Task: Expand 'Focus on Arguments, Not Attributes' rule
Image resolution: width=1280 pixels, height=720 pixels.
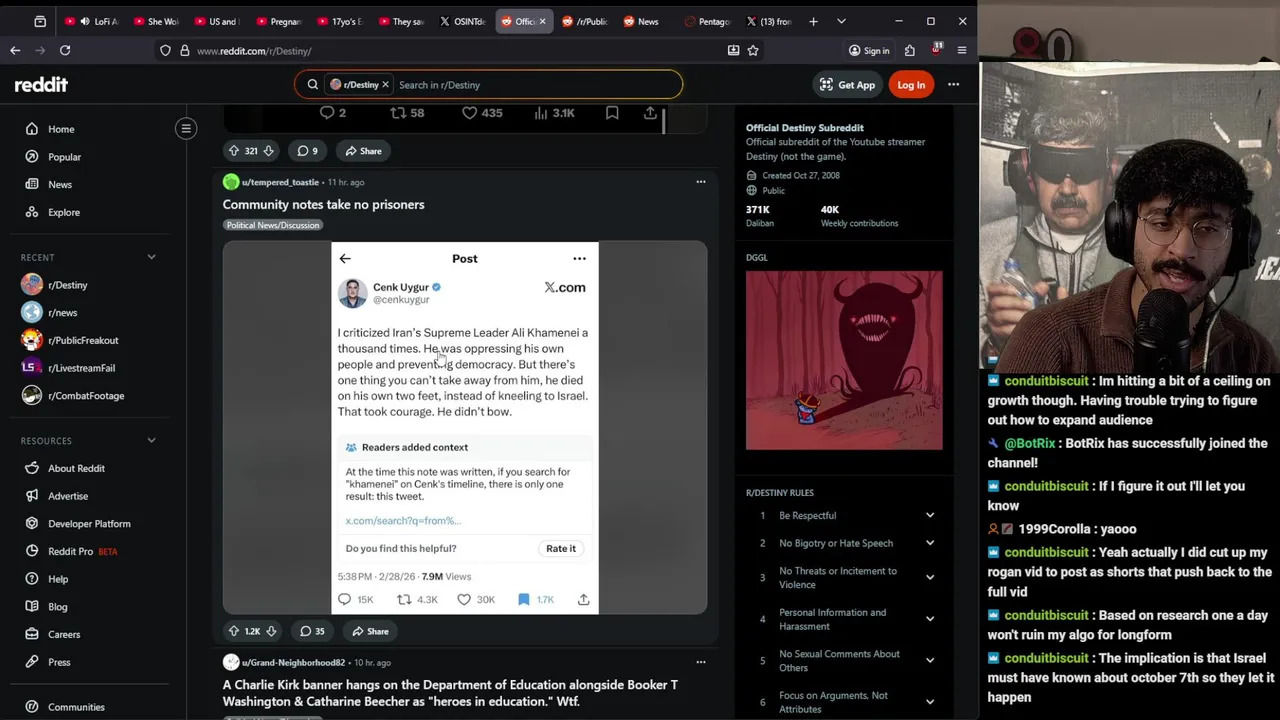Action: (x=930, y=702)
